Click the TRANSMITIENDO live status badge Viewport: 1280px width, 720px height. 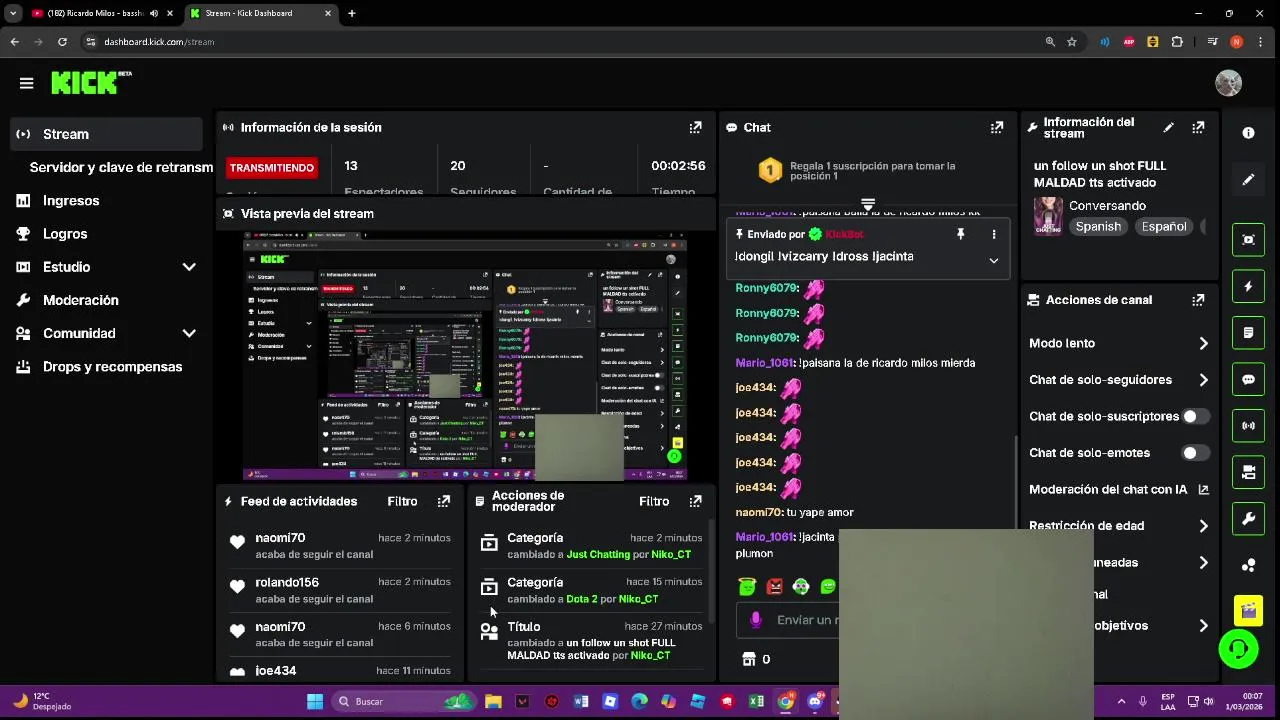[271, 167]
